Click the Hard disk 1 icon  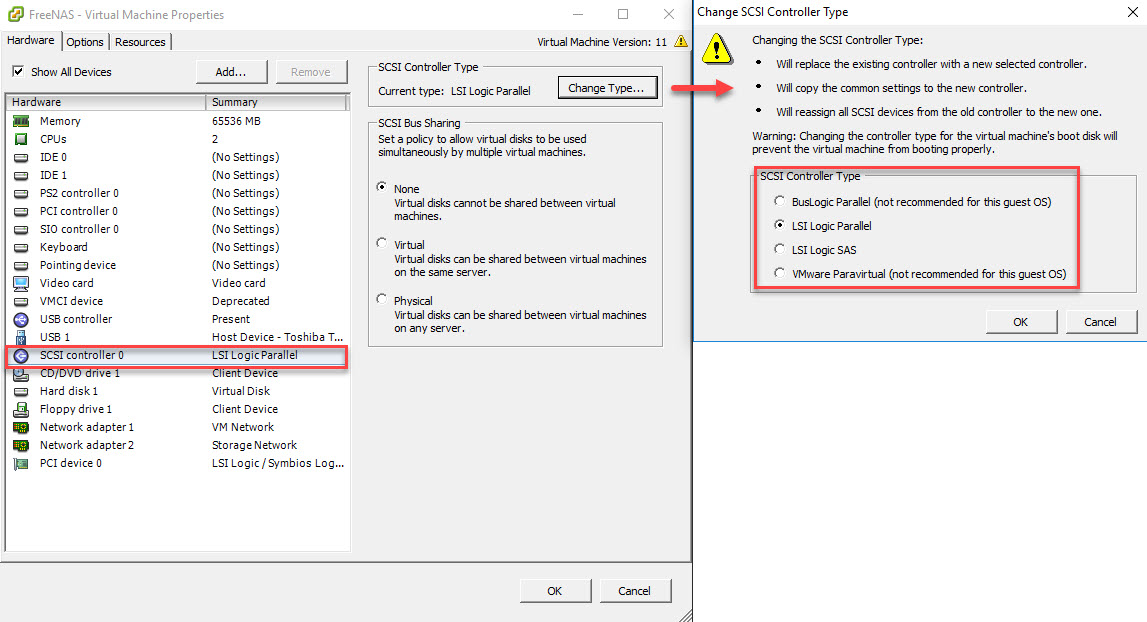(21, 391)
